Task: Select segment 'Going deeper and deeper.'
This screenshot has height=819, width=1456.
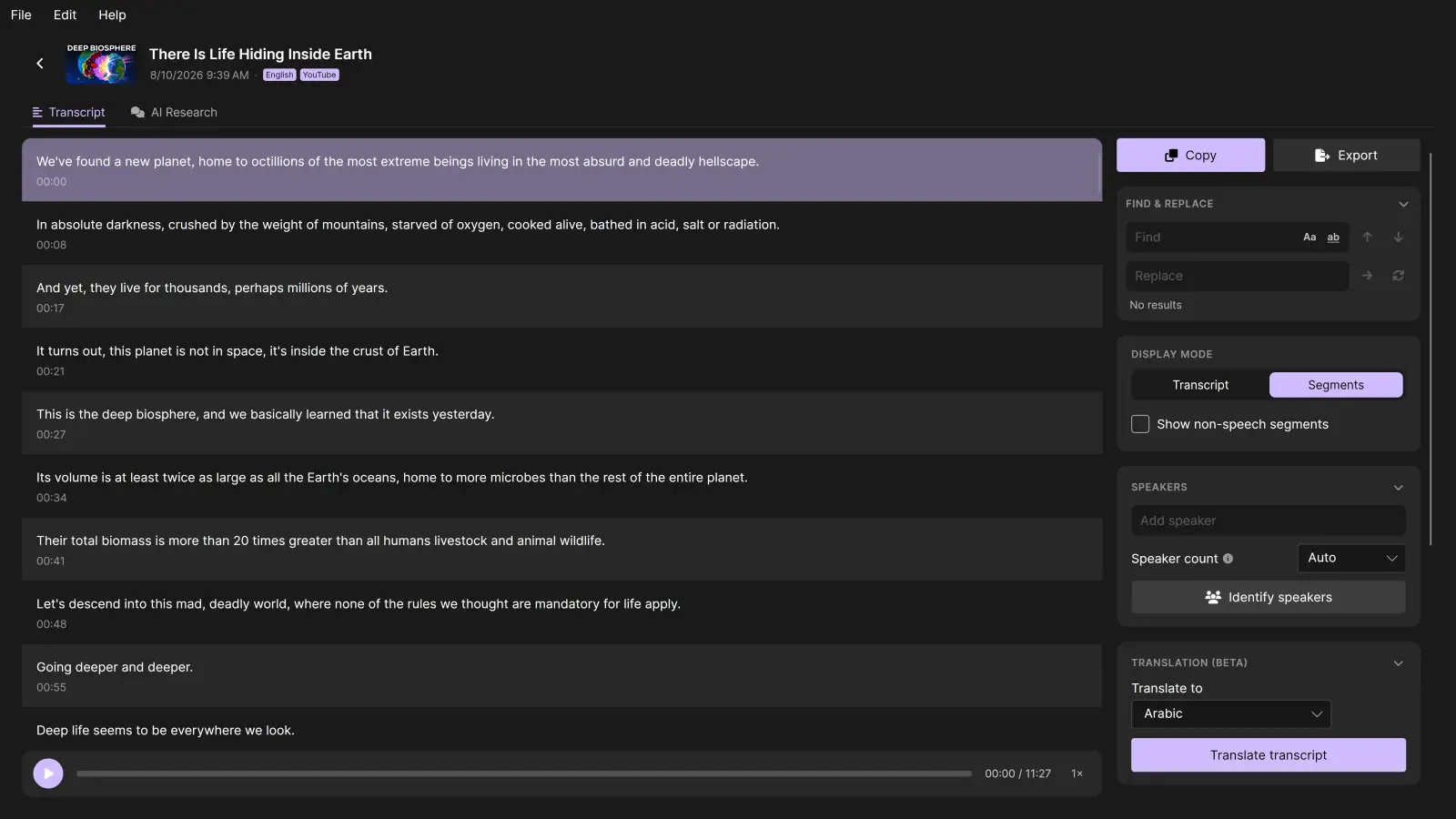Action: click(561, 676)
